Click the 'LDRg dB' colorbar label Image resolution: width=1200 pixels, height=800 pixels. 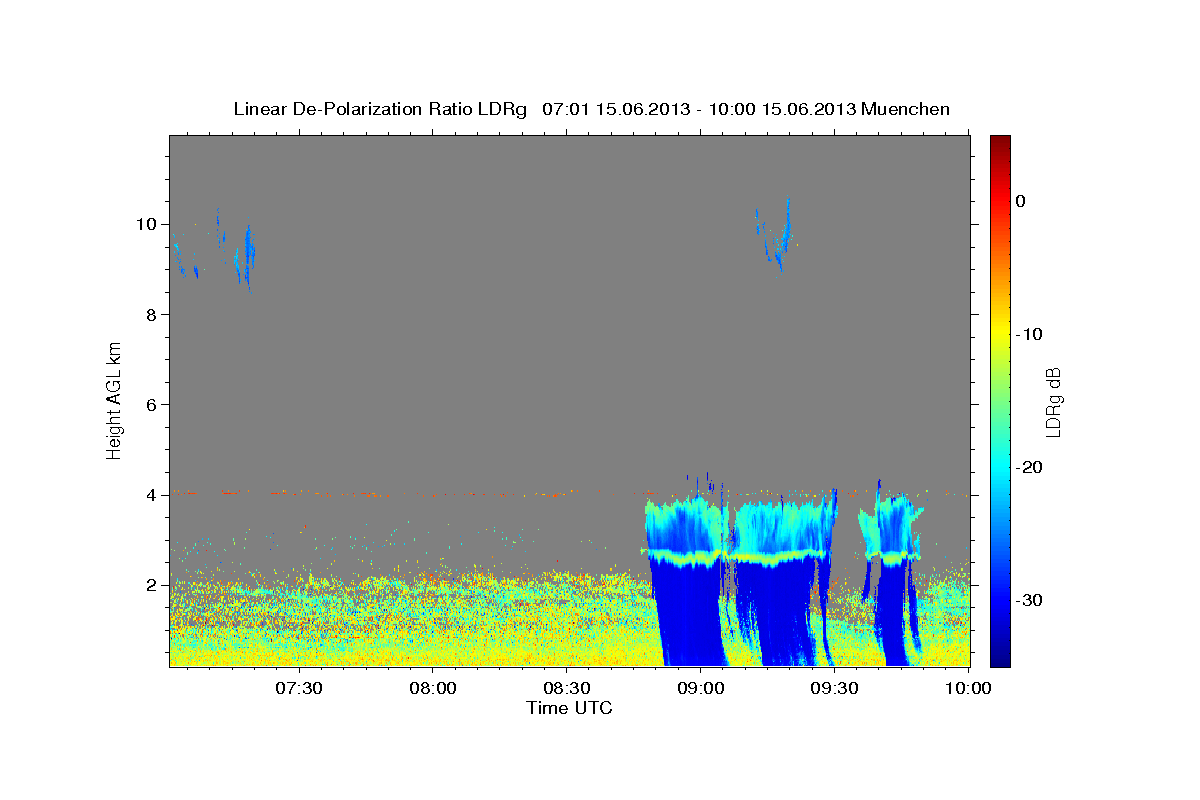pos(1052,400)
